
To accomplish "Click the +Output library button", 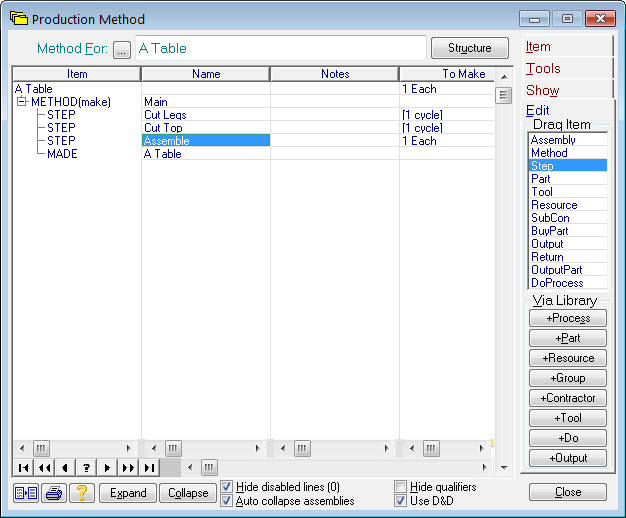I will 568,458.
